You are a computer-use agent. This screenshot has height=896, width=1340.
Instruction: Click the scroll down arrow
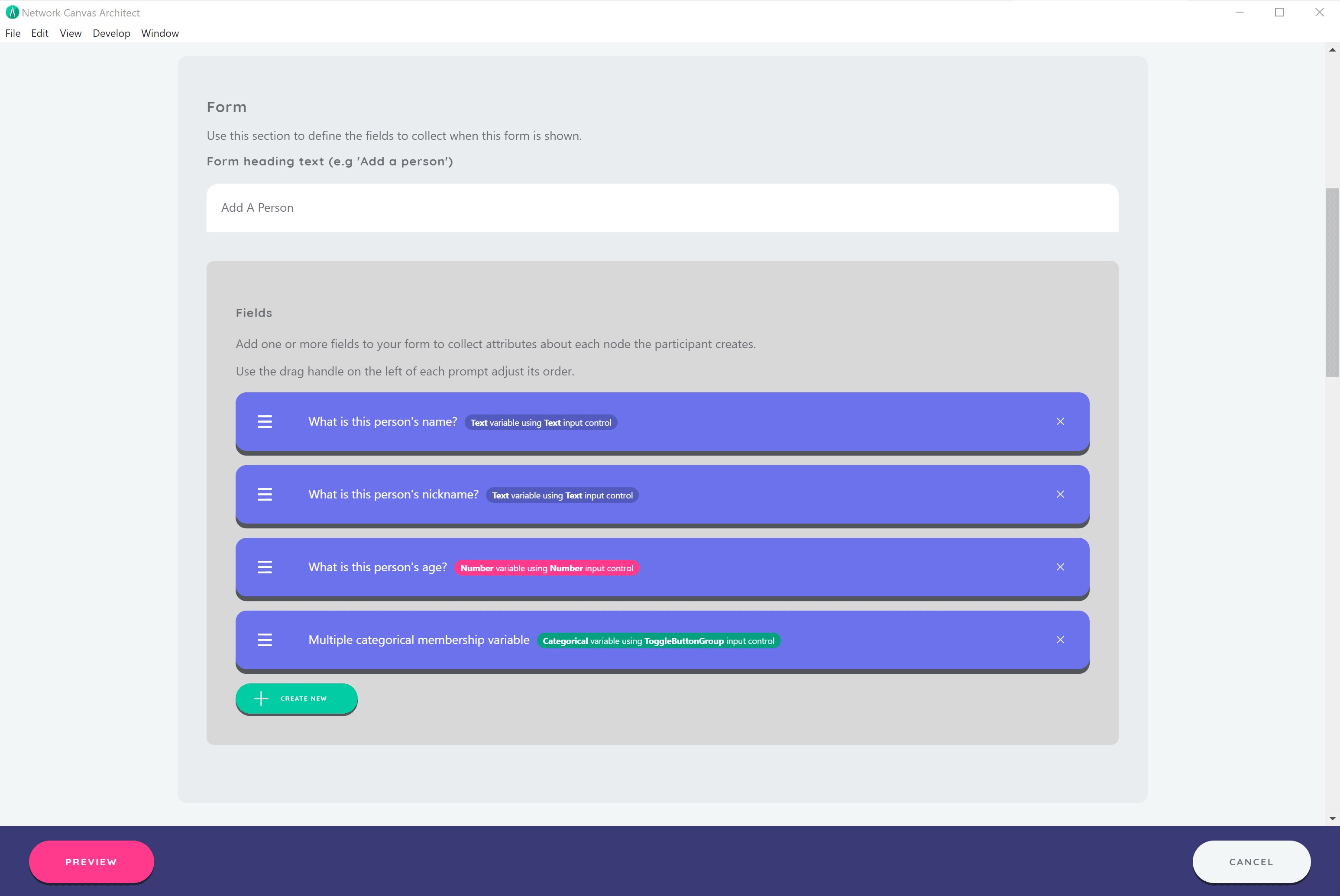(x=1333, y=818)
